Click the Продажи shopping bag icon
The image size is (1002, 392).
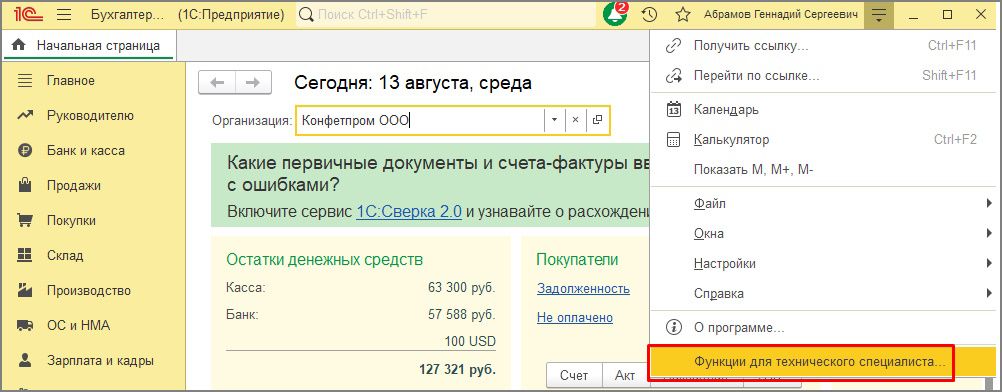pos(24,185)
